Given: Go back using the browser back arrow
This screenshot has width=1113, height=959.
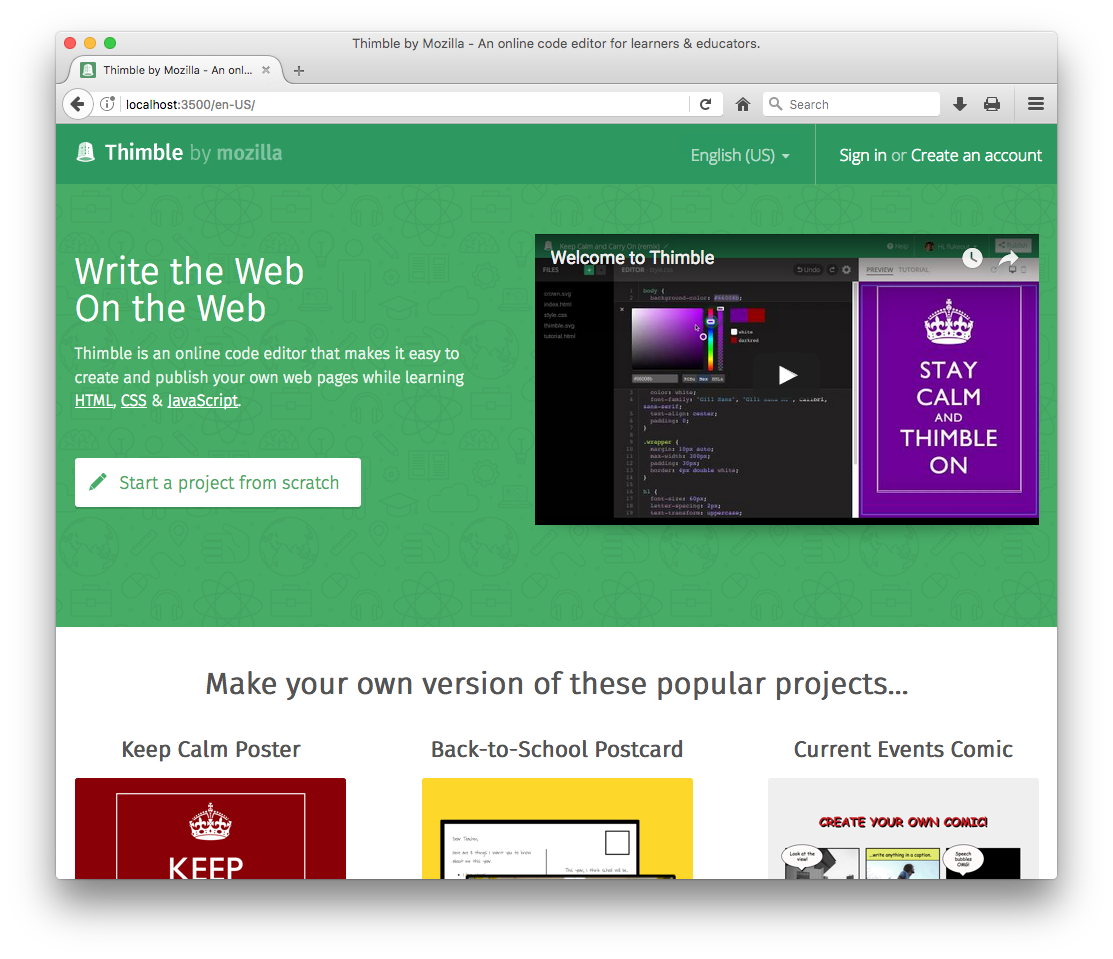Looking at the screenshot, I should tap(78, 103).
